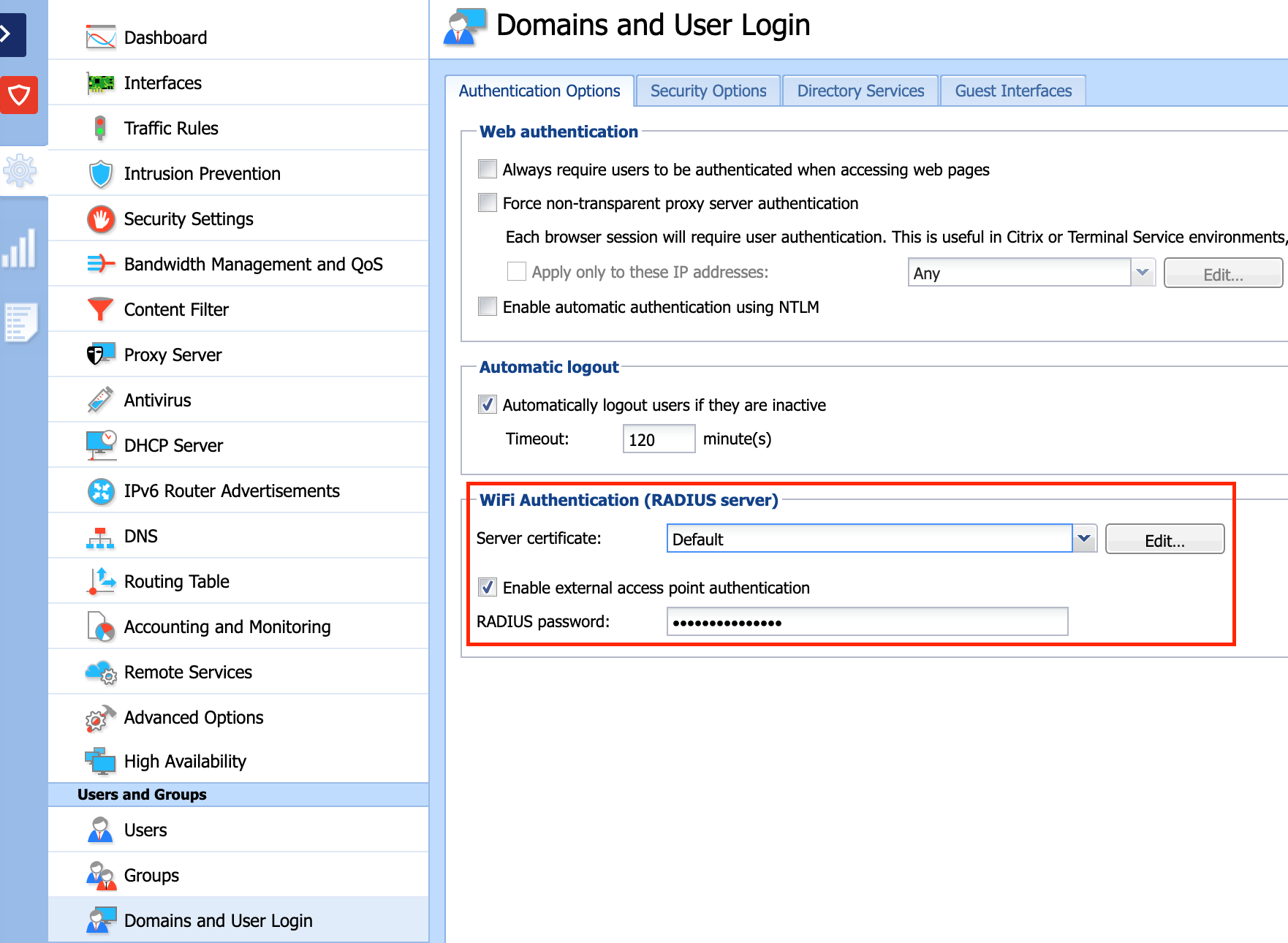Click the Timeout minutes input field
The image size is (1288, 943).
[658, 439]
